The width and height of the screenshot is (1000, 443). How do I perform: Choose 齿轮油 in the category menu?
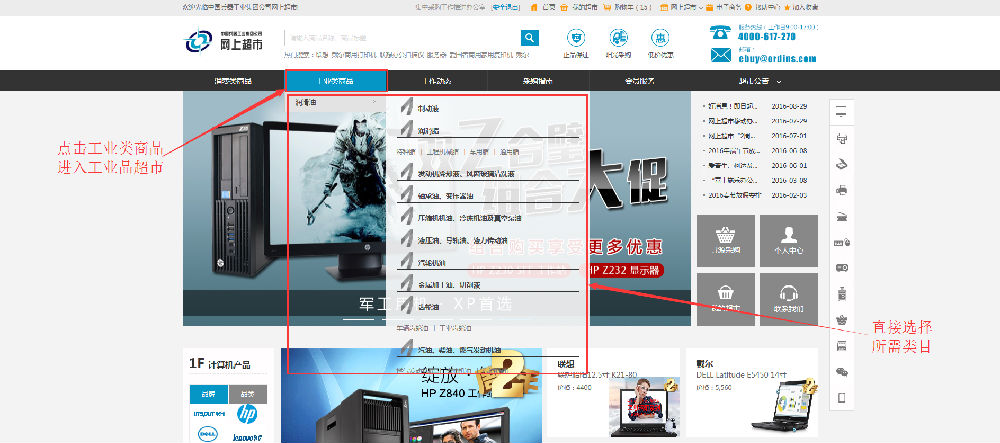429,307
